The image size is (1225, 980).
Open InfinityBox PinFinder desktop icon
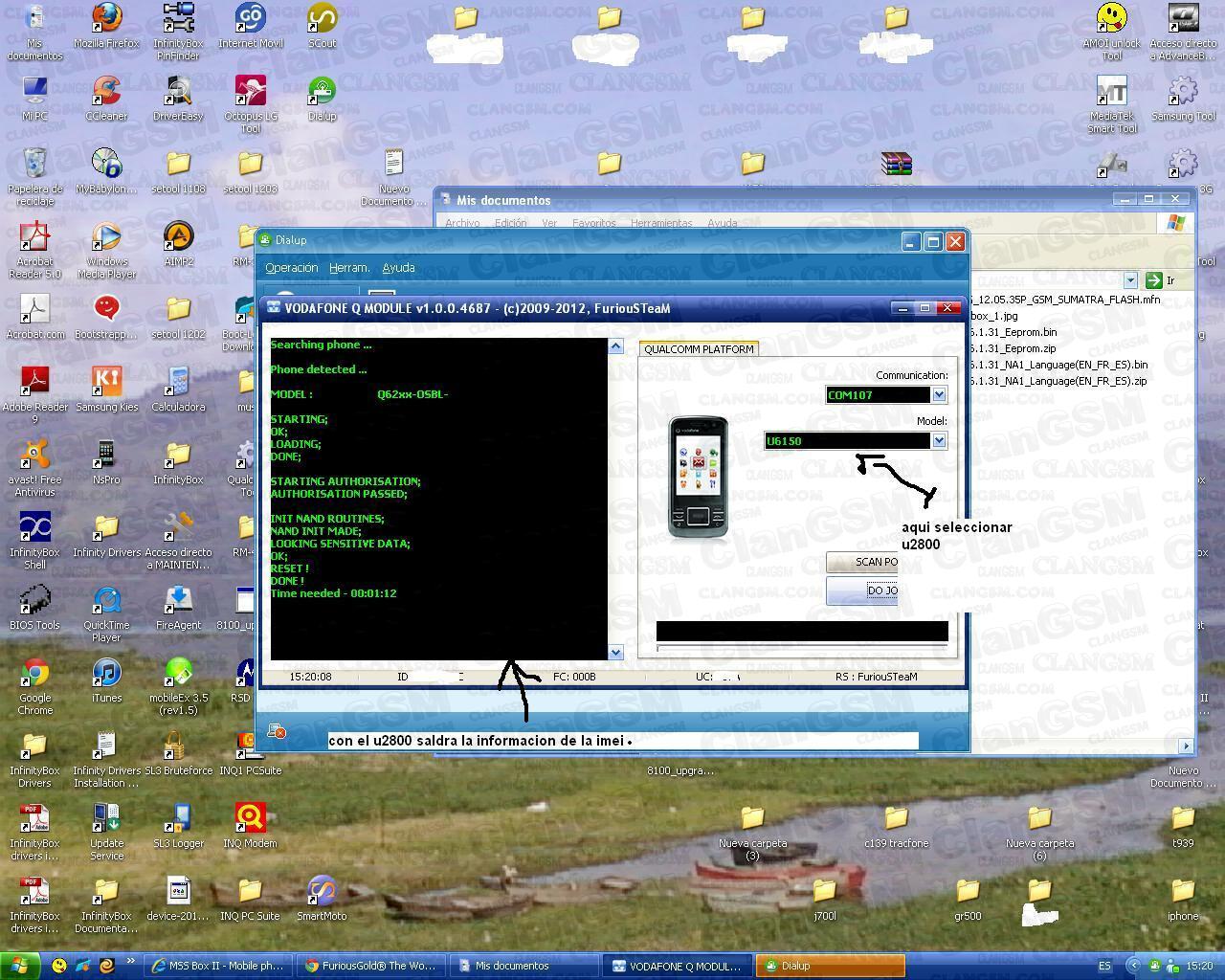tap(178, 31)
